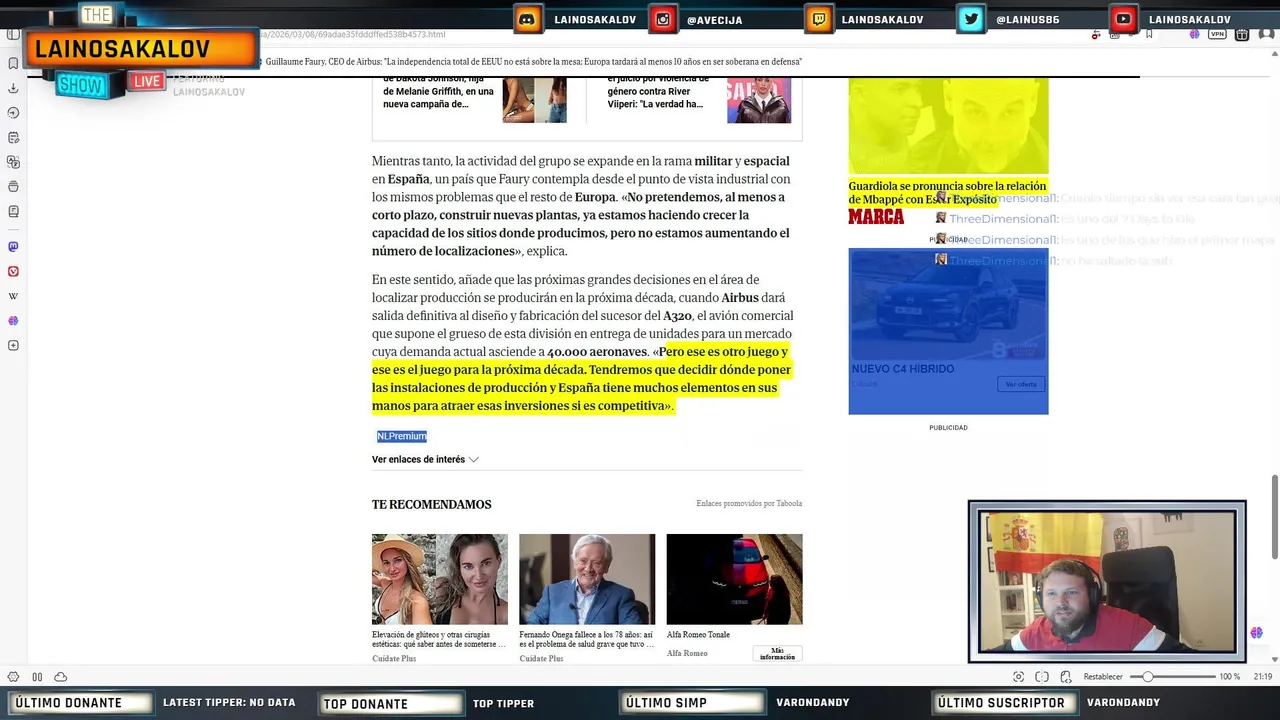
Task: Click the tile tabs status bar icon
Action: coord(1042,677)
